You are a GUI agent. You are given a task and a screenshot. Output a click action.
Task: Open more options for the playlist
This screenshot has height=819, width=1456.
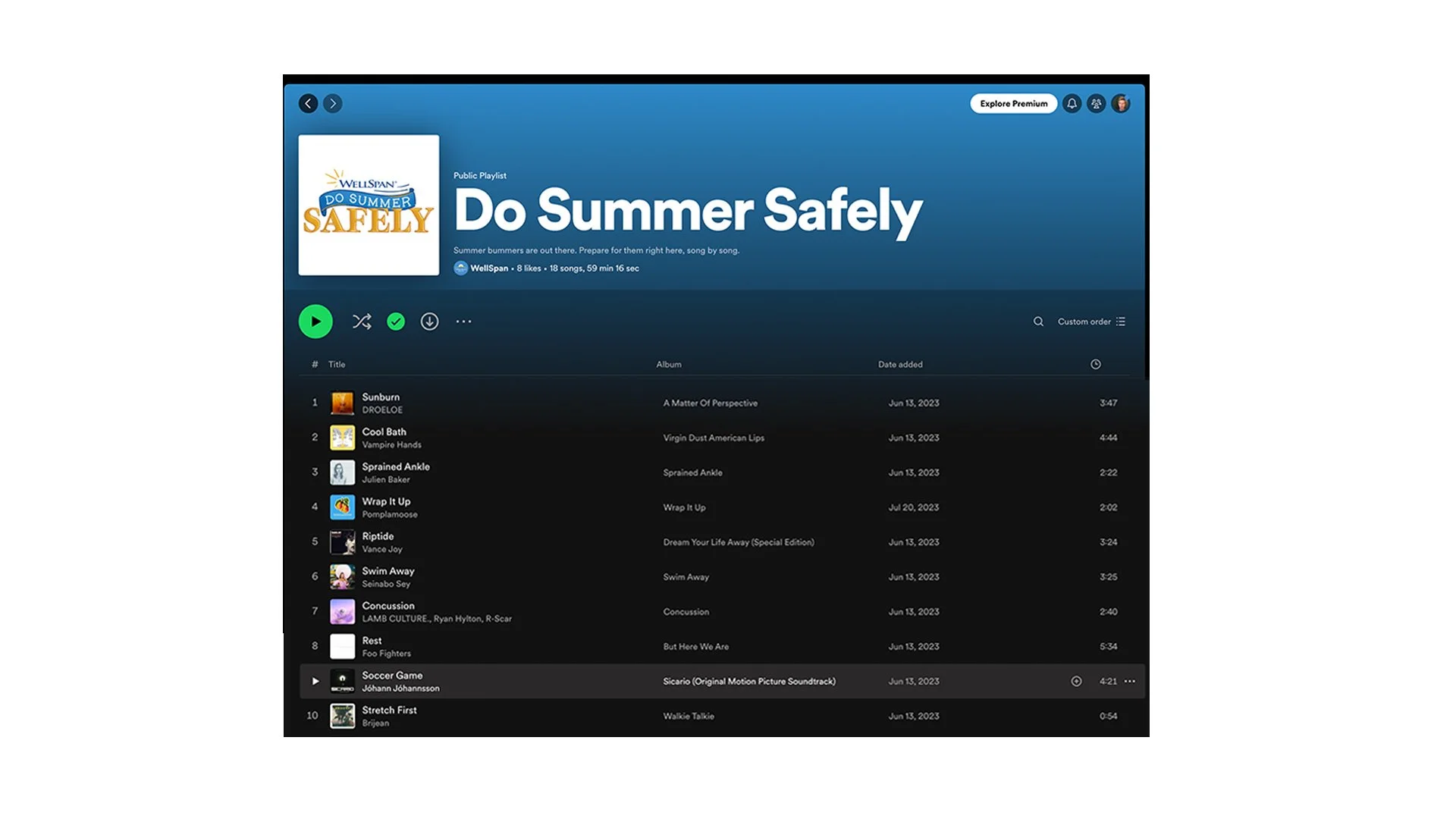463,322
